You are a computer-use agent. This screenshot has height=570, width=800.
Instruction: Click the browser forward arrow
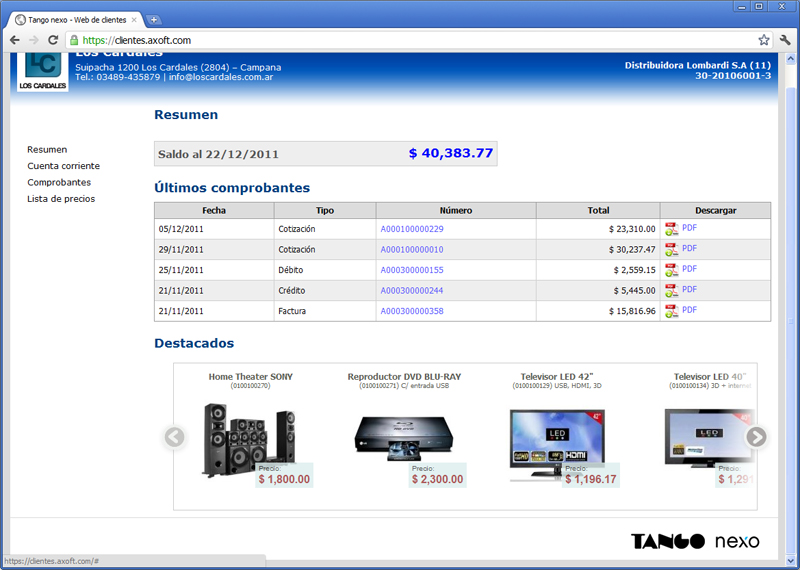(x=34, y=40)
